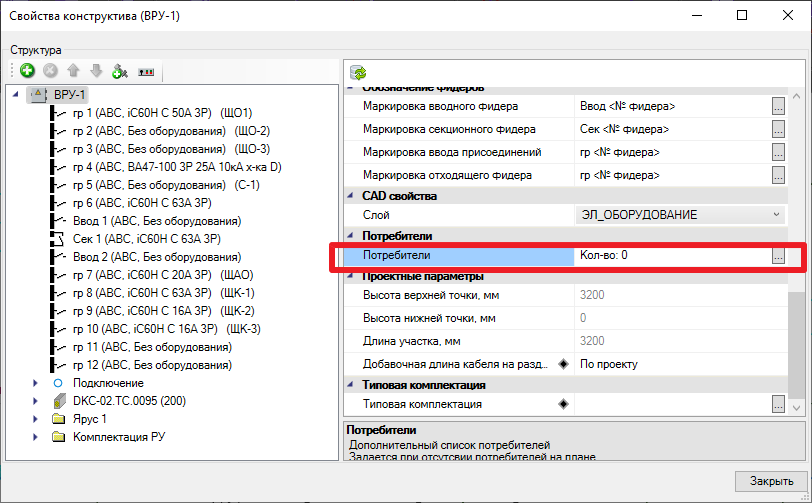
Task: Collapse the CAD свойства section
Action: [x=351, y=196]
